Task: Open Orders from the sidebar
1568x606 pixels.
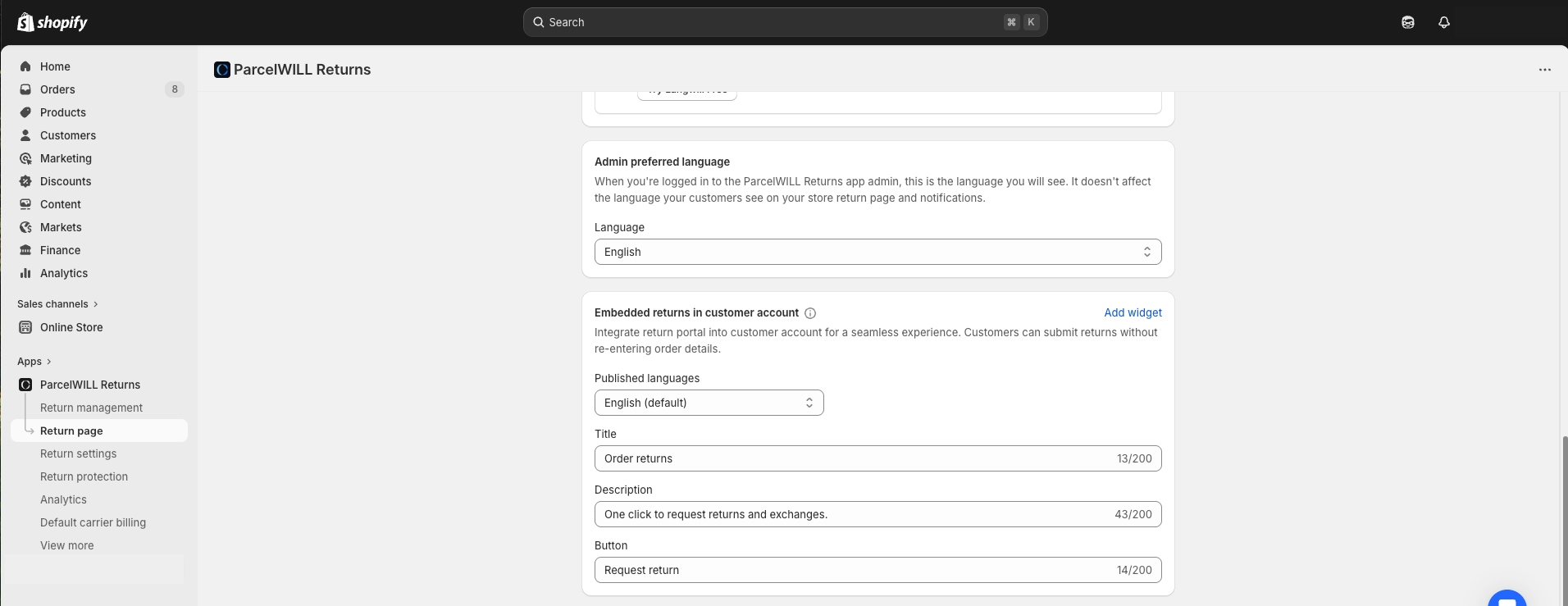Action: coord(57,89)
